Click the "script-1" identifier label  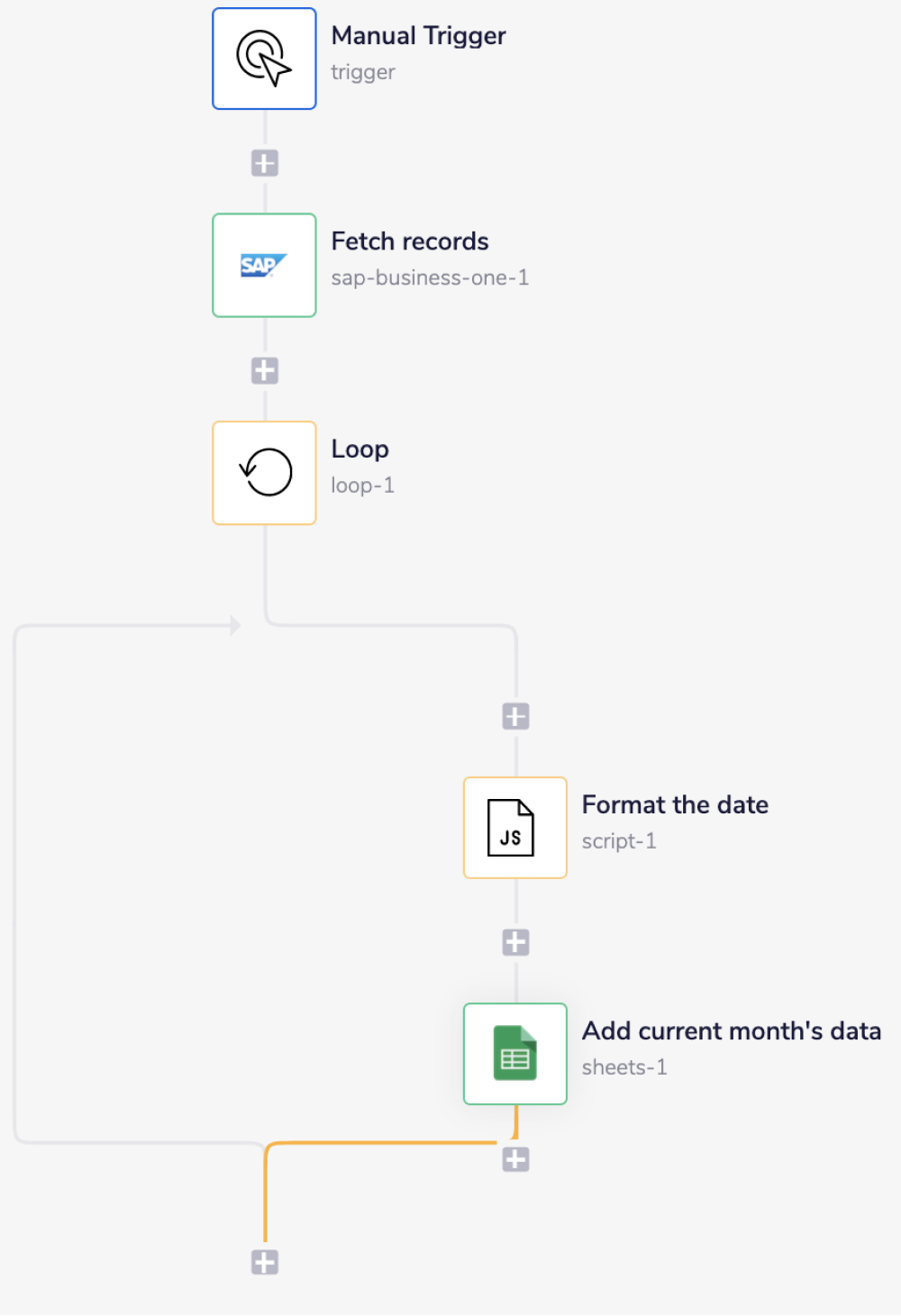coord(618,840)
